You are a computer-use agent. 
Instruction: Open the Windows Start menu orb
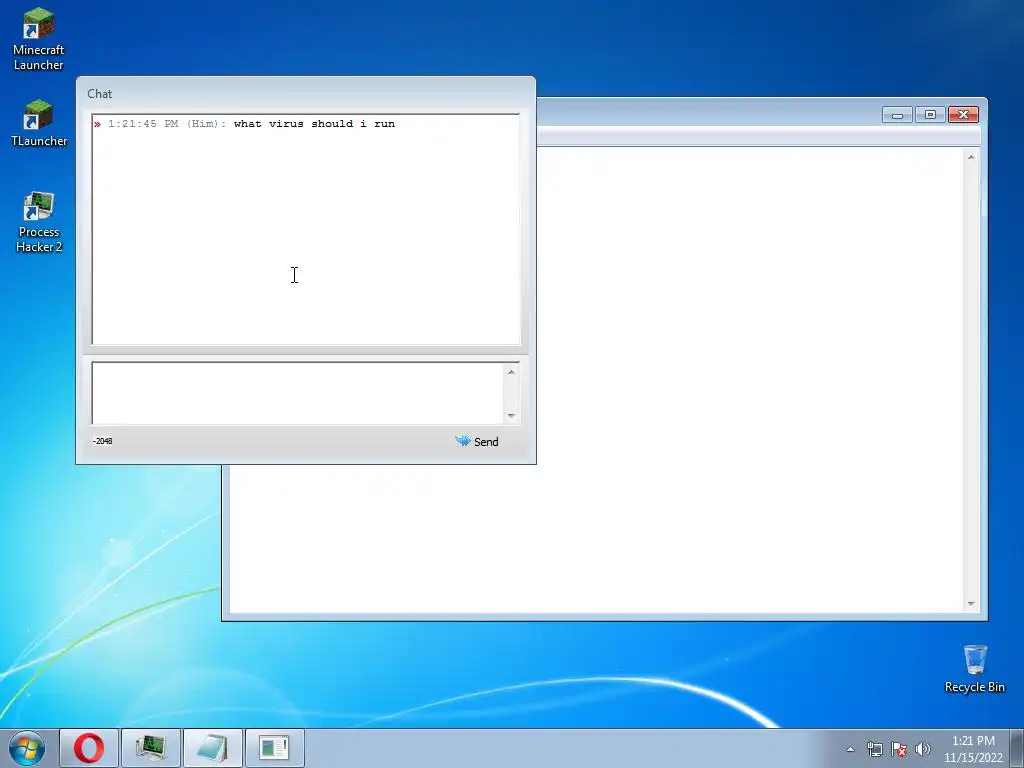pyautogui.click(x=27, y=748)
